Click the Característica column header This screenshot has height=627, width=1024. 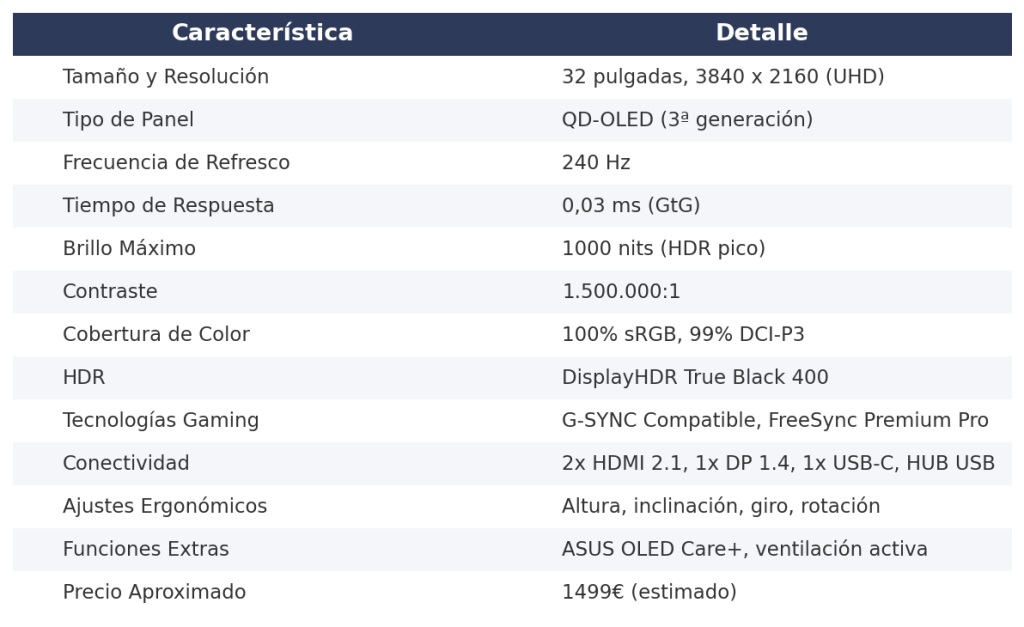tap(263, 33)
